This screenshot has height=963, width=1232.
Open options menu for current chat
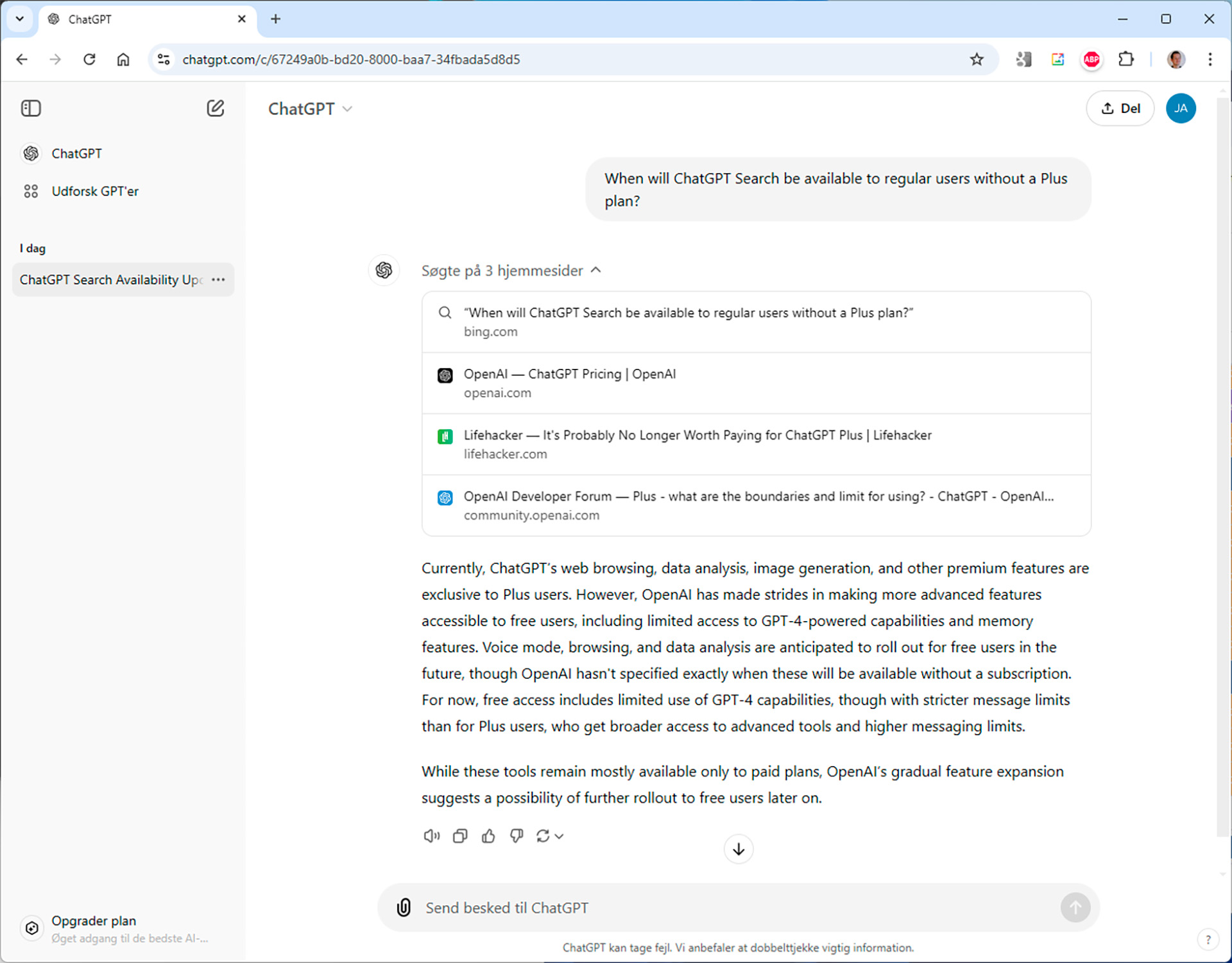[218, 280]
